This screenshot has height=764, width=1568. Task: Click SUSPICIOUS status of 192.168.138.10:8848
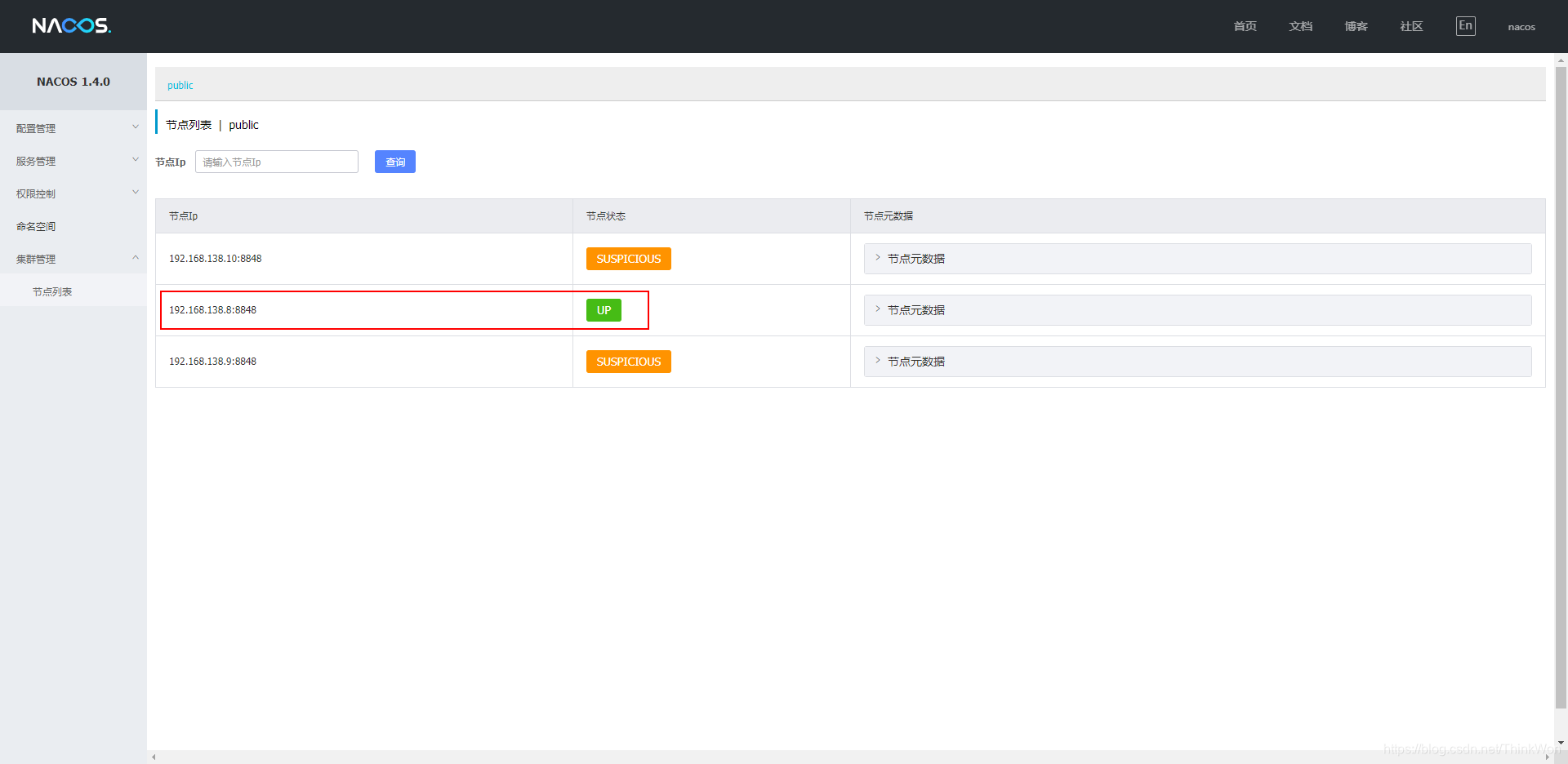pos(629,259)
